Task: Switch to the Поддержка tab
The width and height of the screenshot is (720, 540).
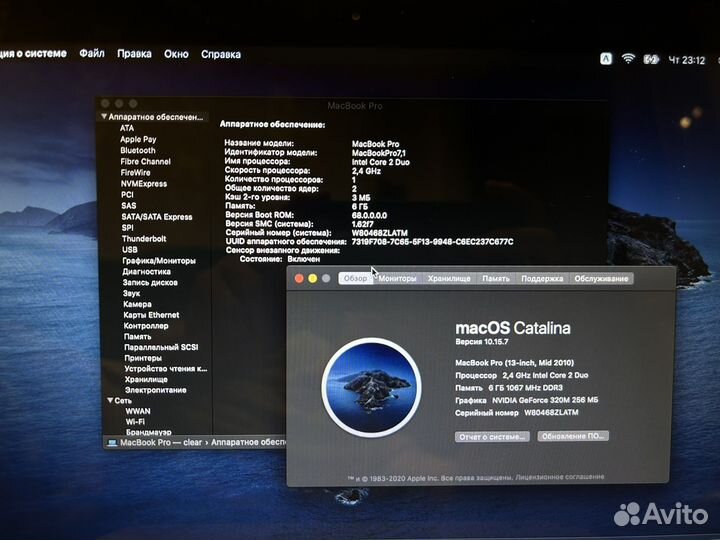Action: (542, 278)
